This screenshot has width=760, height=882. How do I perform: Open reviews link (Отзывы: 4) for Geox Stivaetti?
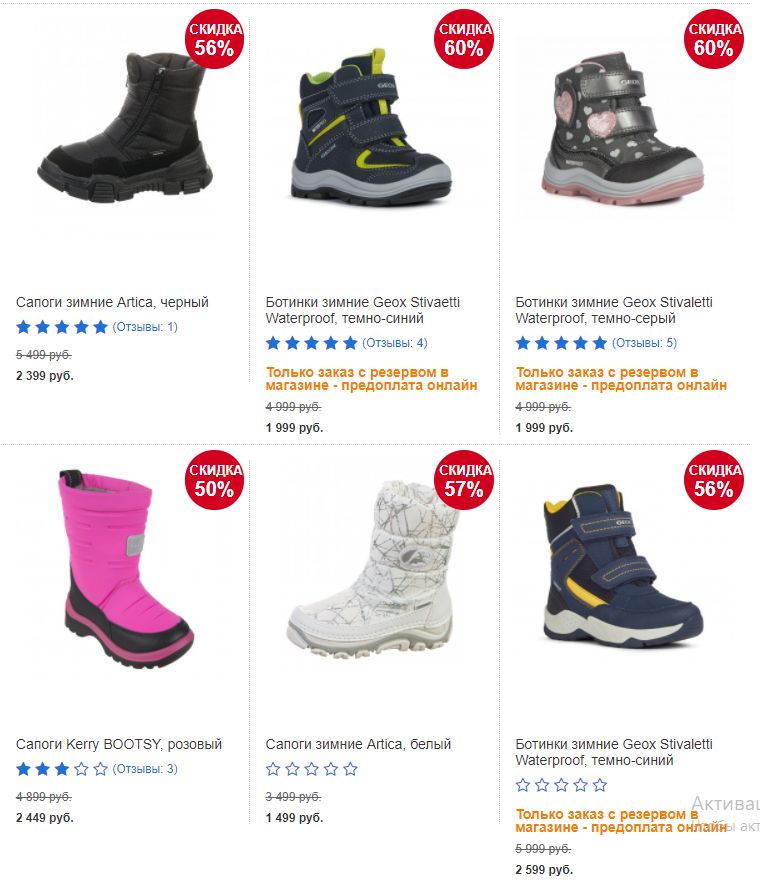coord(395,343)
